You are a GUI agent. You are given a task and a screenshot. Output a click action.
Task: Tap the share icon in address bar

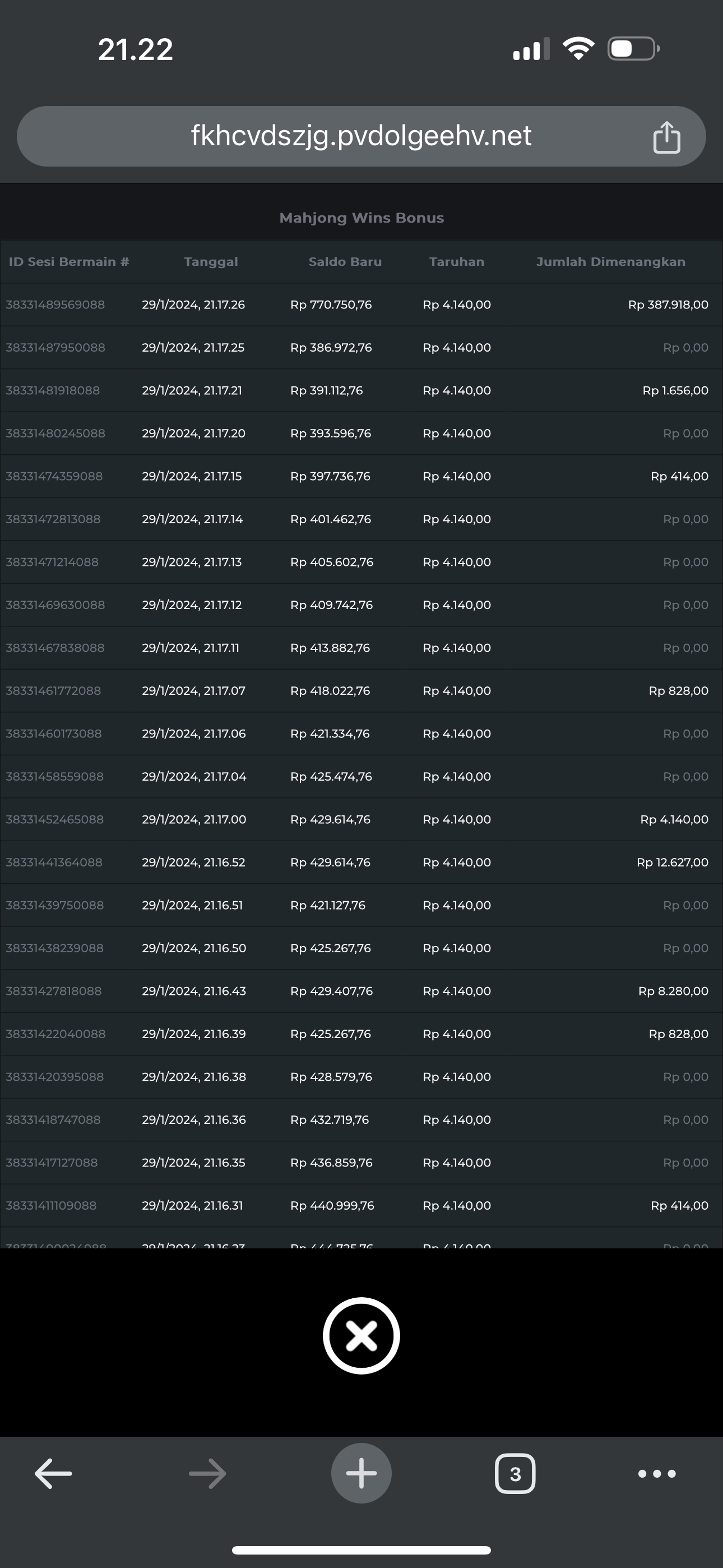666,137
